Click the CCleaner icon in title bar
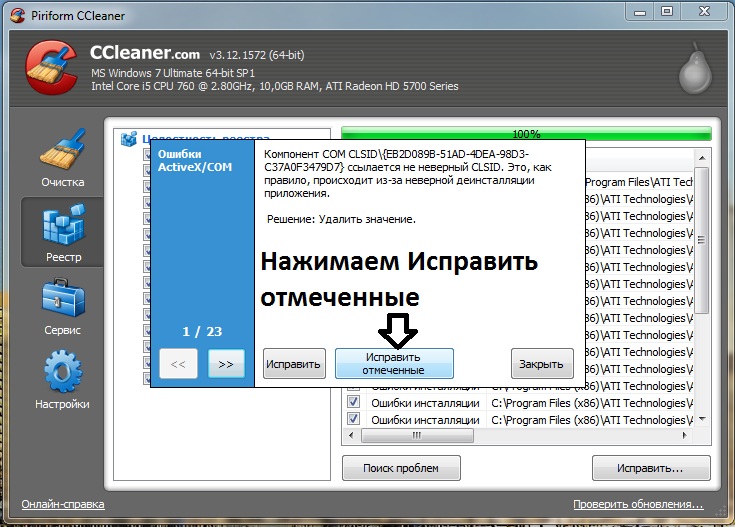Viewport: 735px width, 527px height. (x=15, y=12)
